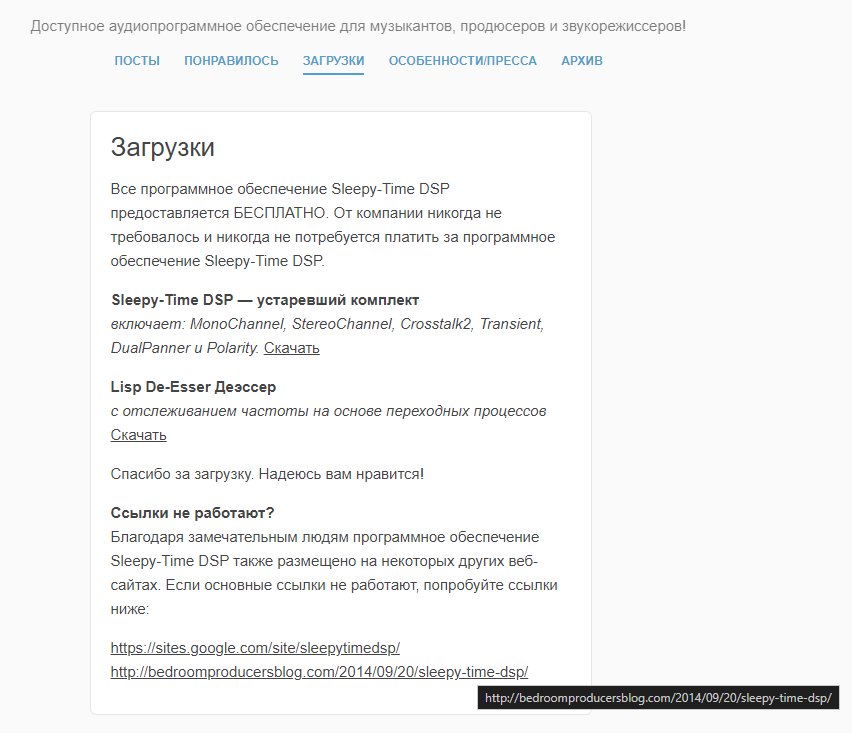852x733 pixels.
Task: Click paragraph starting 'Все программное обеспечение Sleepy-Time DSP'
Action: pyautogui.click(x=333, y=225)
